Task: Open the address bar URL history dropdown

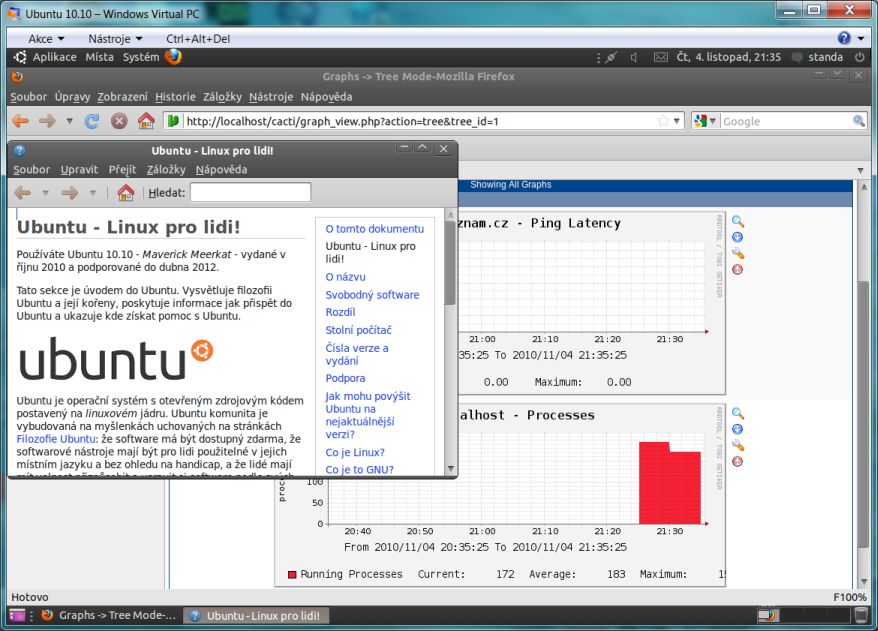Action: pyautogui.click(x=676, y=121)
